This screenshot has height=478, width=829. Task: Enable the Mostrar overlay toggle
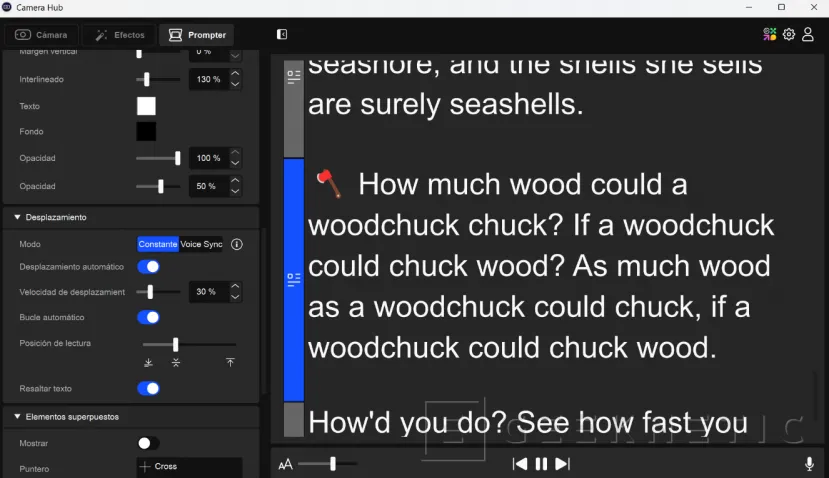148,443
